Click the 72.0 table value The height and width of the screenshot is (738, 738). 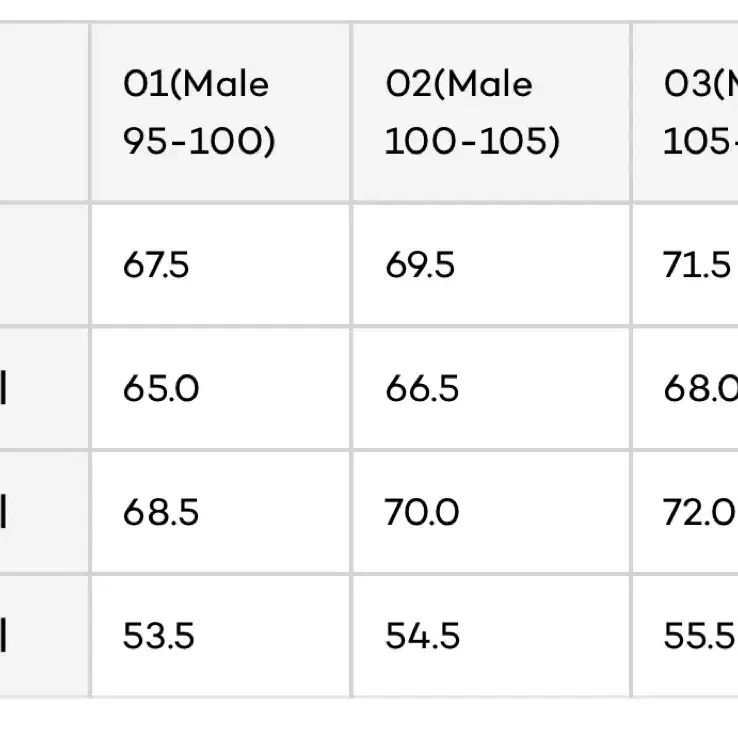685,512
